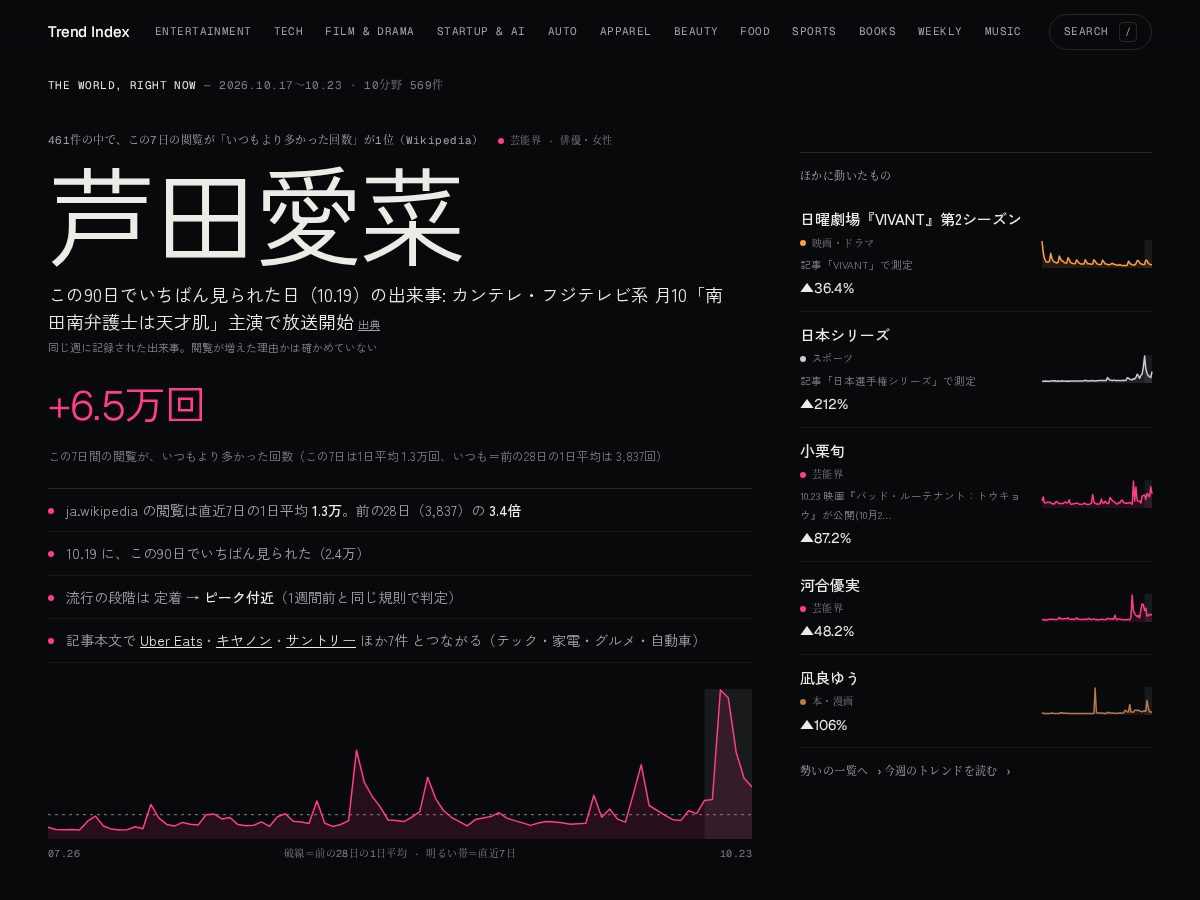Open the 日本シリーズ entry
Screen dimensions: 1200x900
845,335
